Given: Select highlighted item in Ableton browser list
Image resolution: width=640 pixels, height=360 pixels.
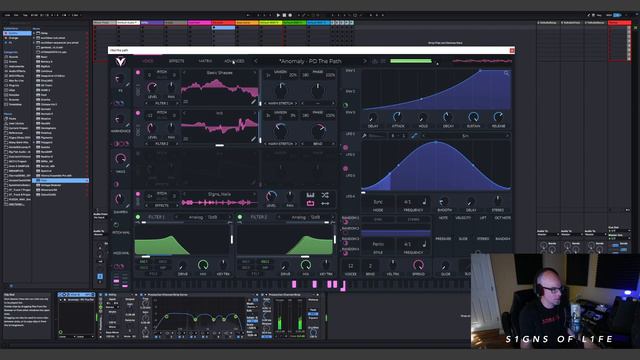Looking at the screenshot, I should (61, 180).
